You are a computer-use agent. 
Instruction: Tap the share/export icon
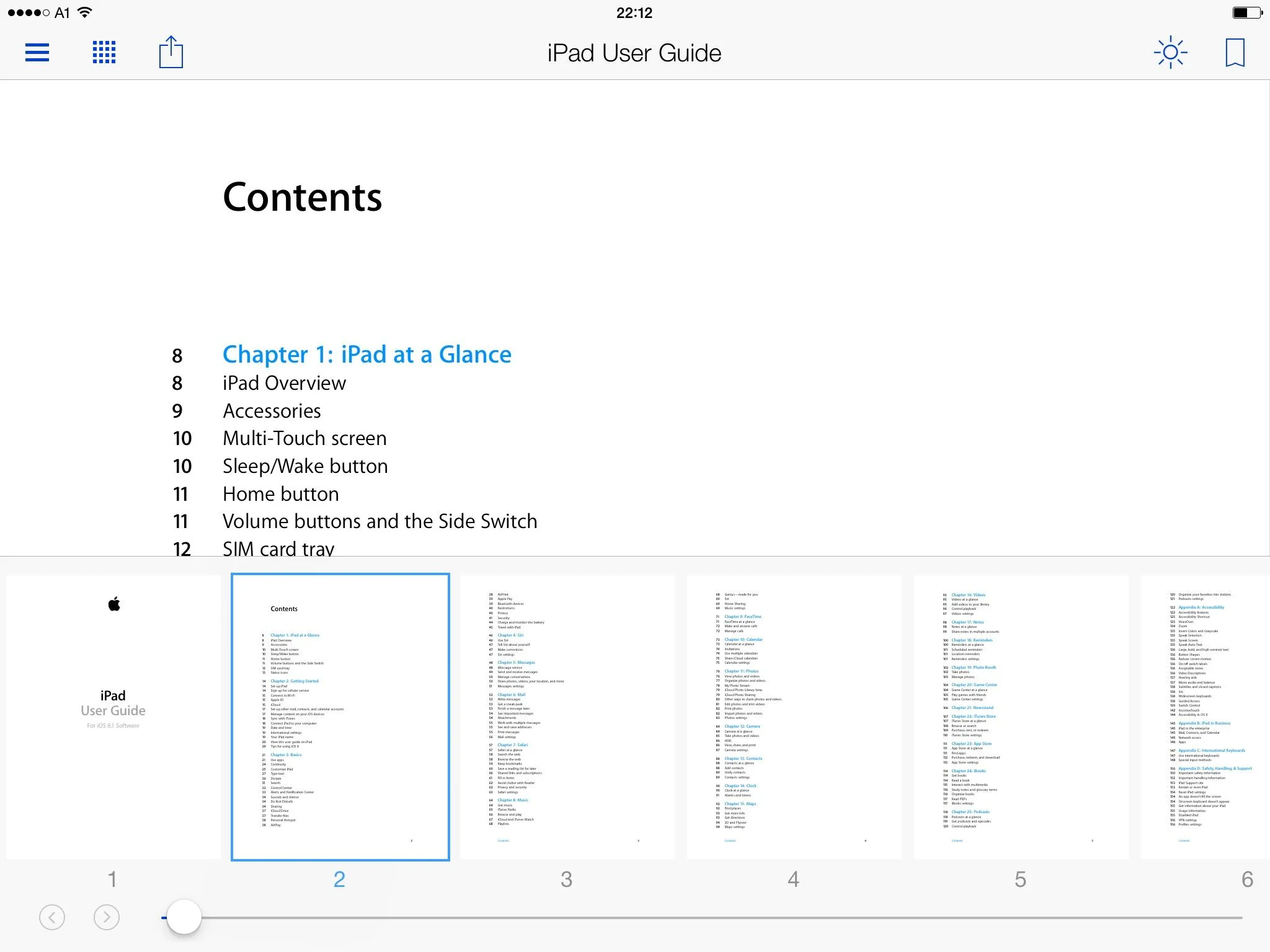tap(171, 53)
